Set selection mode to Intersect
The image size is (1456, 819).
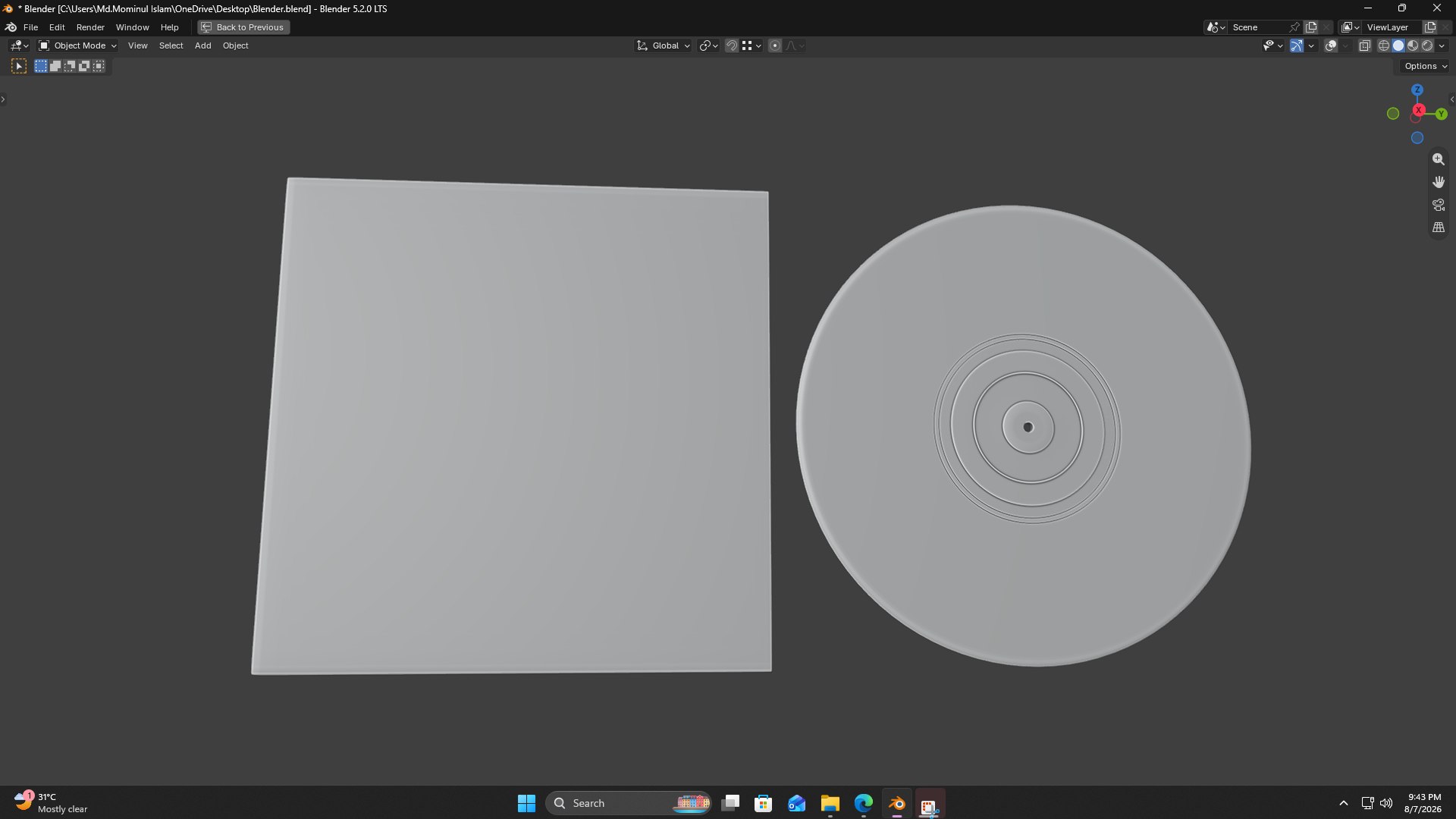[99, 67]
